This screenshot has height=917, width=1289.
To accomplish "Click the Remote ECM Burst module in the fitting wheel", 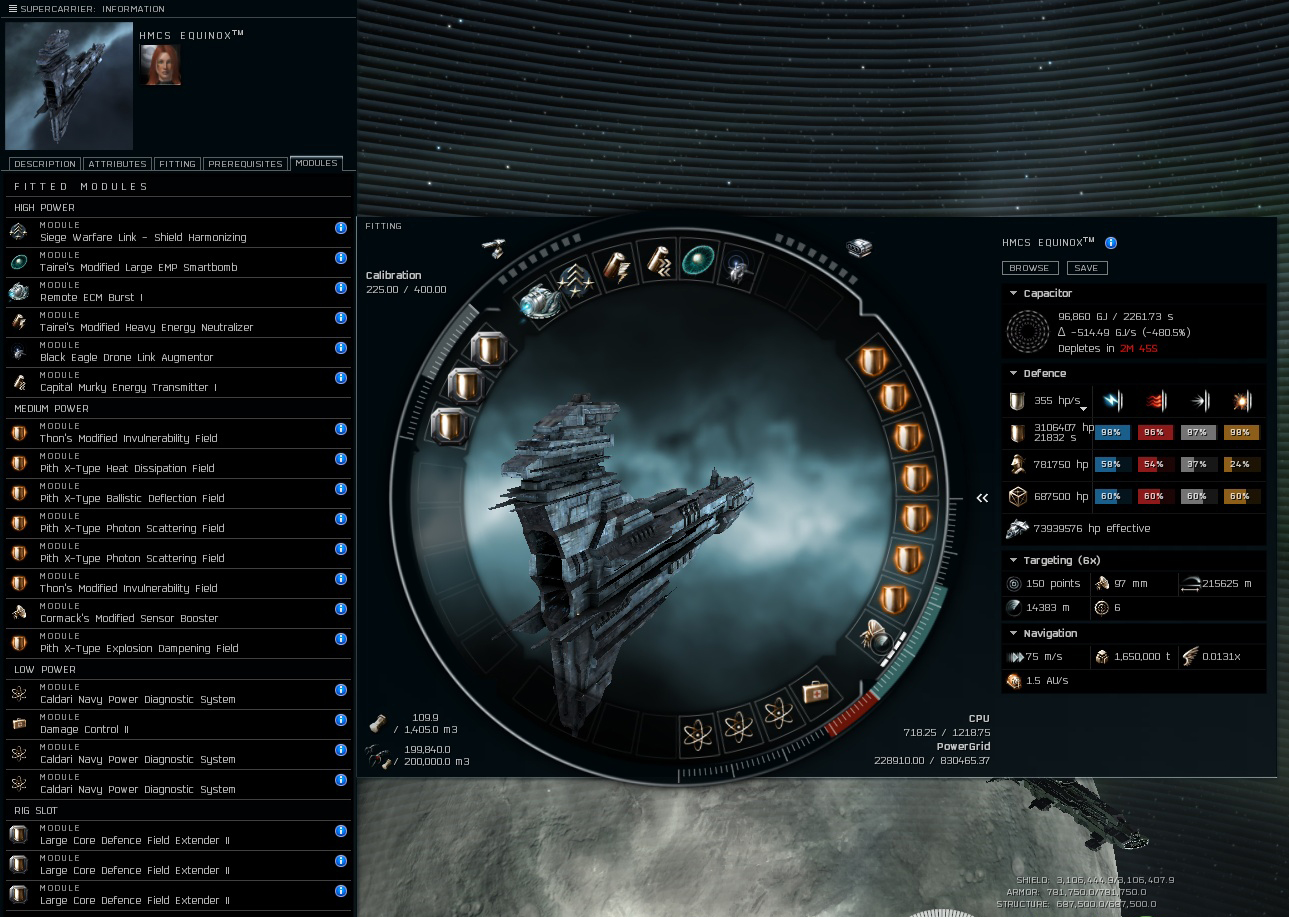I will pos(538,302).
